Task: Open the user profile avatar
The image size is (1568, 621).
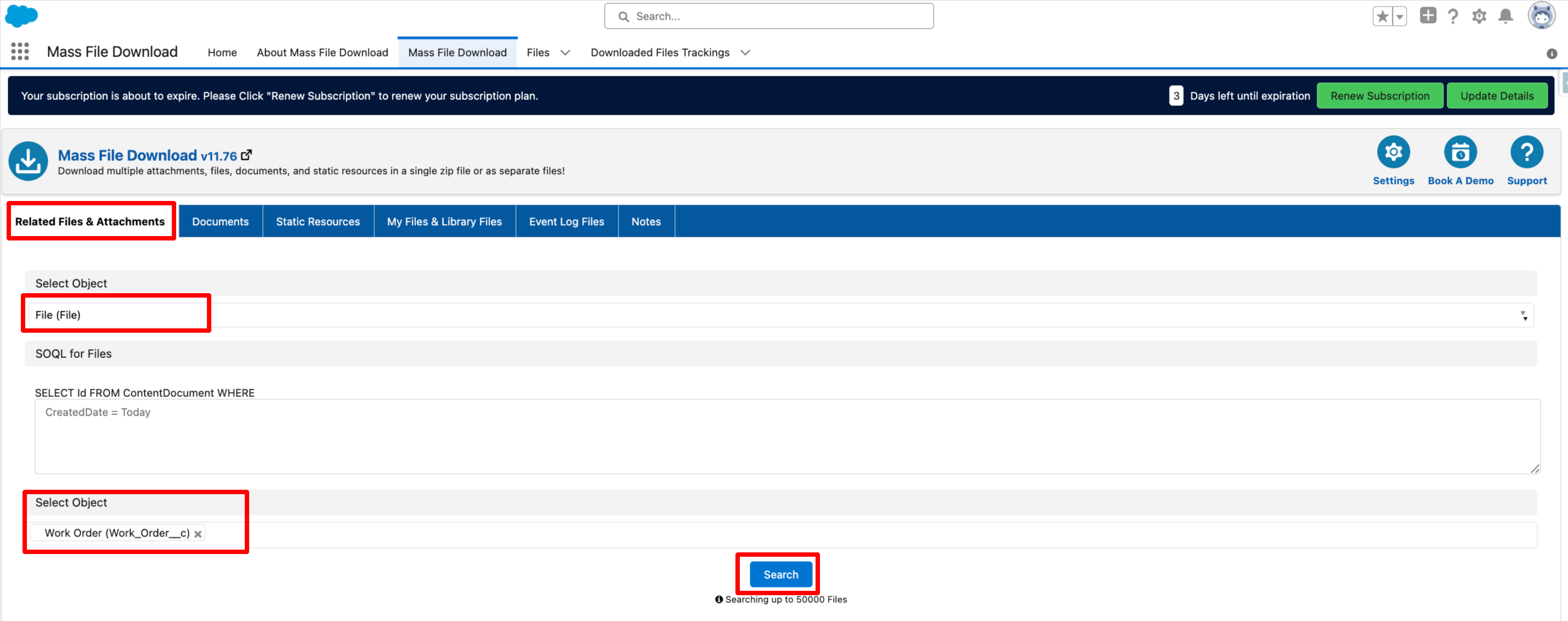Action: (x=1541, y=16)
